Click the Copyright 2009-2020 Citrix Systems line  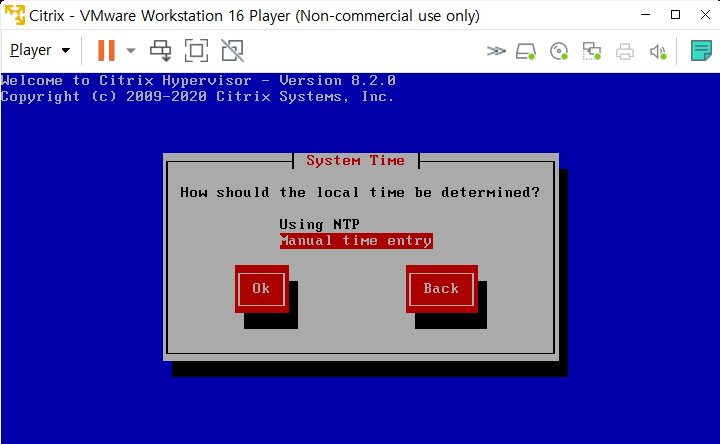(197, 97)
